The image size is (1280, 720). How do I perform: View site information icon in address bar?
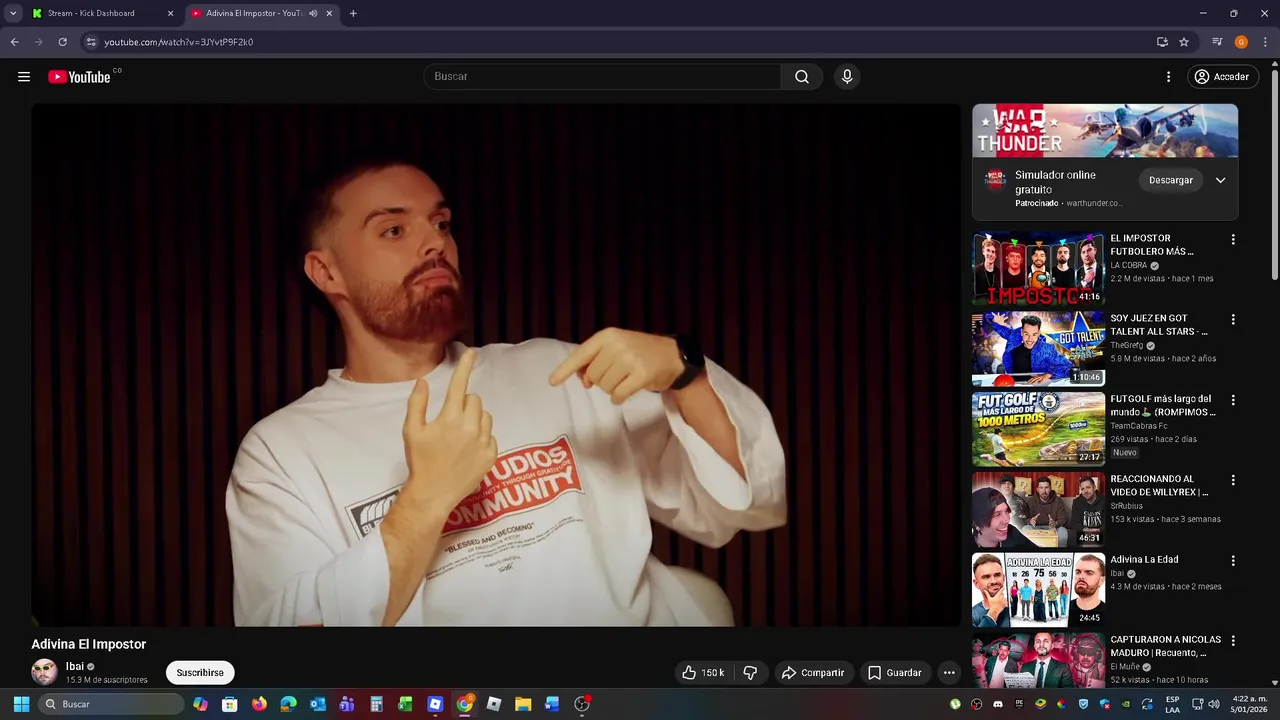[x=91, y=42]
